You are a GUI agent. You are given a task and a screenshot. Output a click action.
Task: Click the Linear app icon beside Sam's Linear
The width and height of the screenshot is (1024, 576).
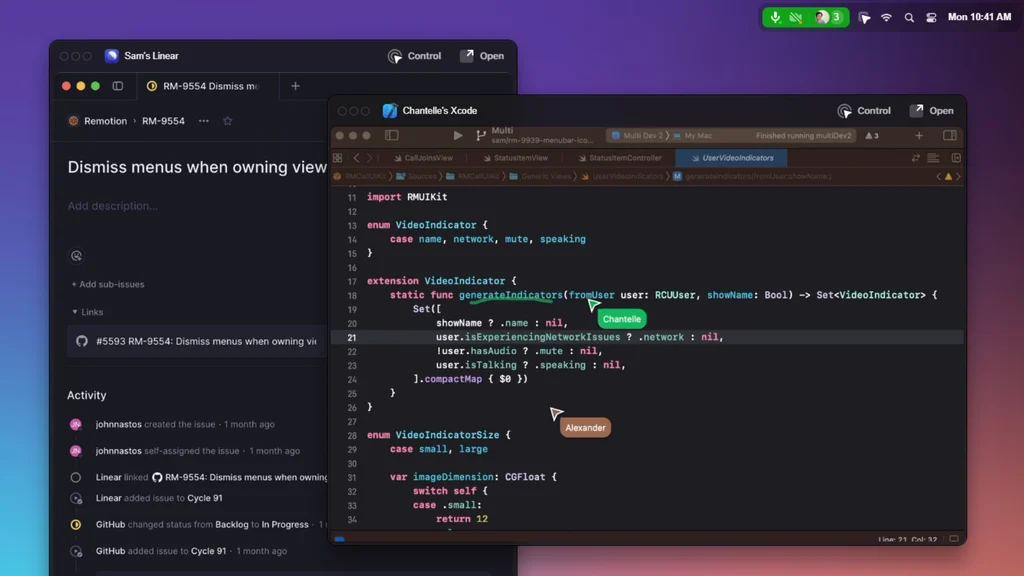[112, 56]
